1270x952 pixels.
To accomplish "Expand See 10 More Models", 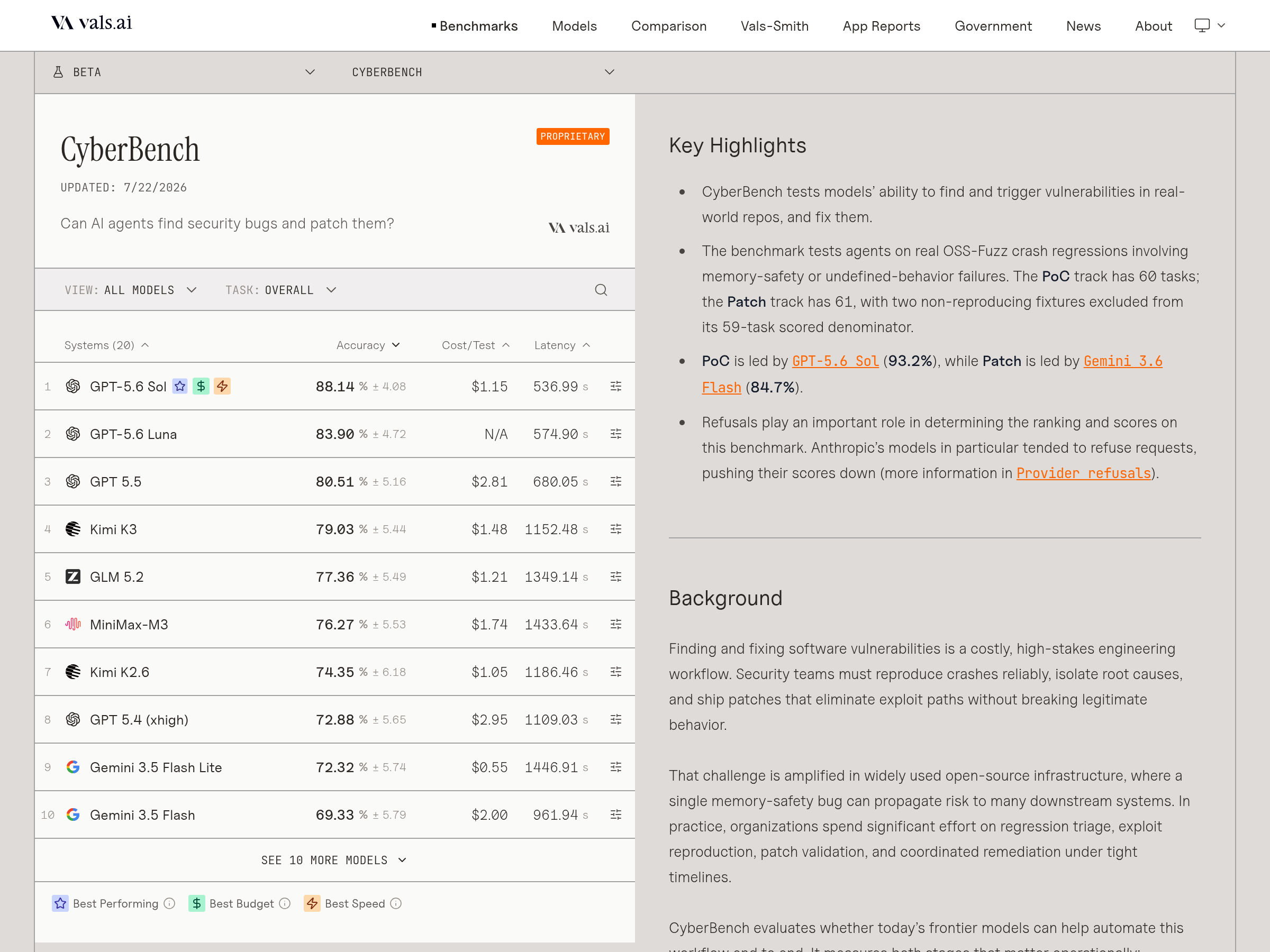I will [334, 860].
